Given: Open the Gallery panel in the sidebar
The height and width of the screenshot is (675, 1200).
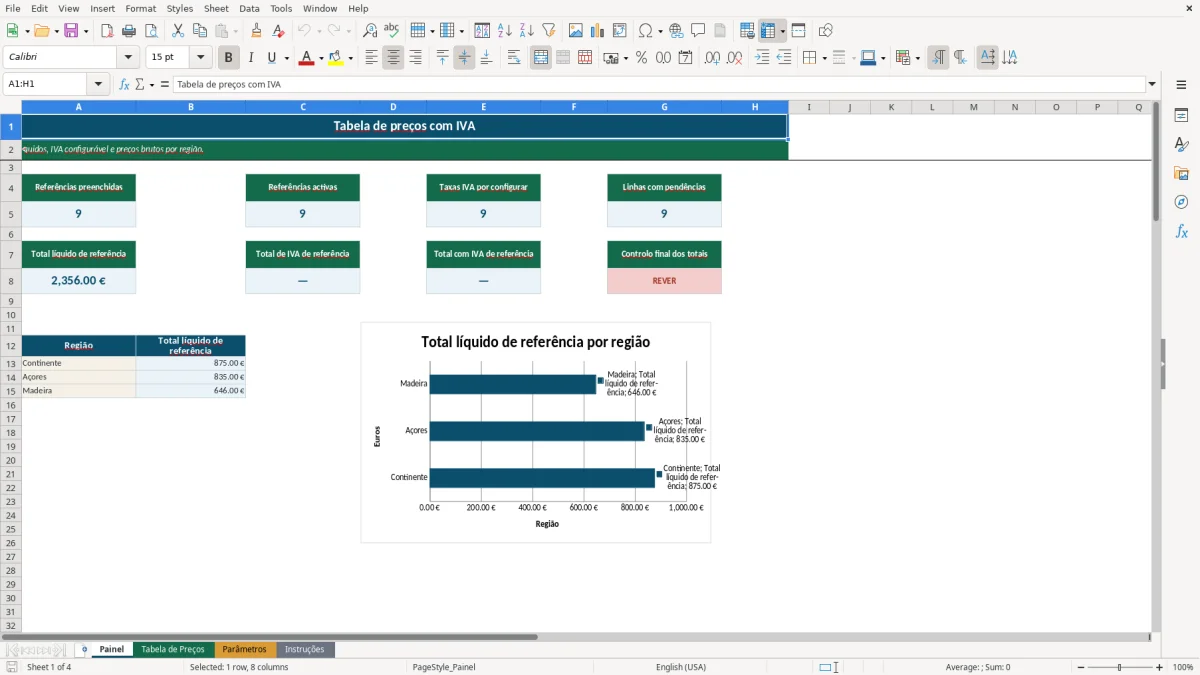Looking at the screenshot, I should coord(1181,173).
